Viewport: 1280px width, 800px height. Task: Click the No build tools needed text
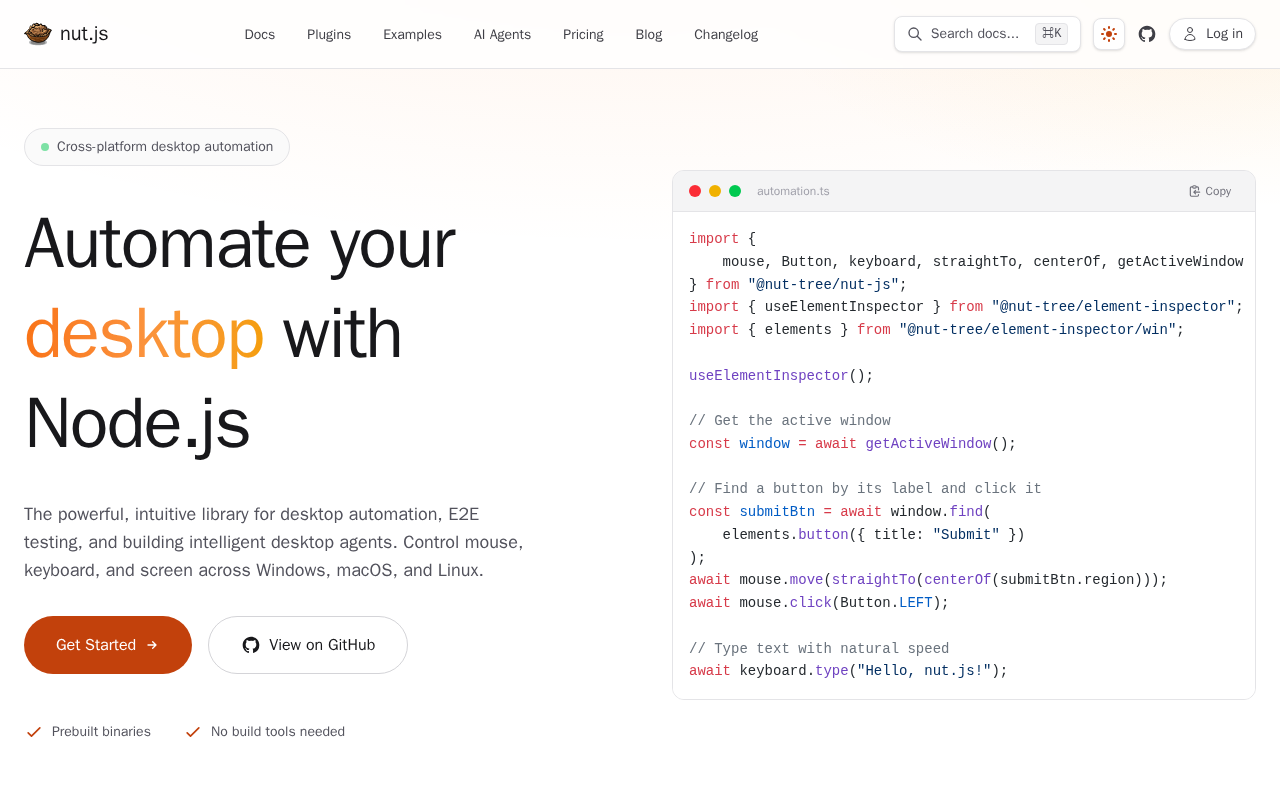(278, 732)
